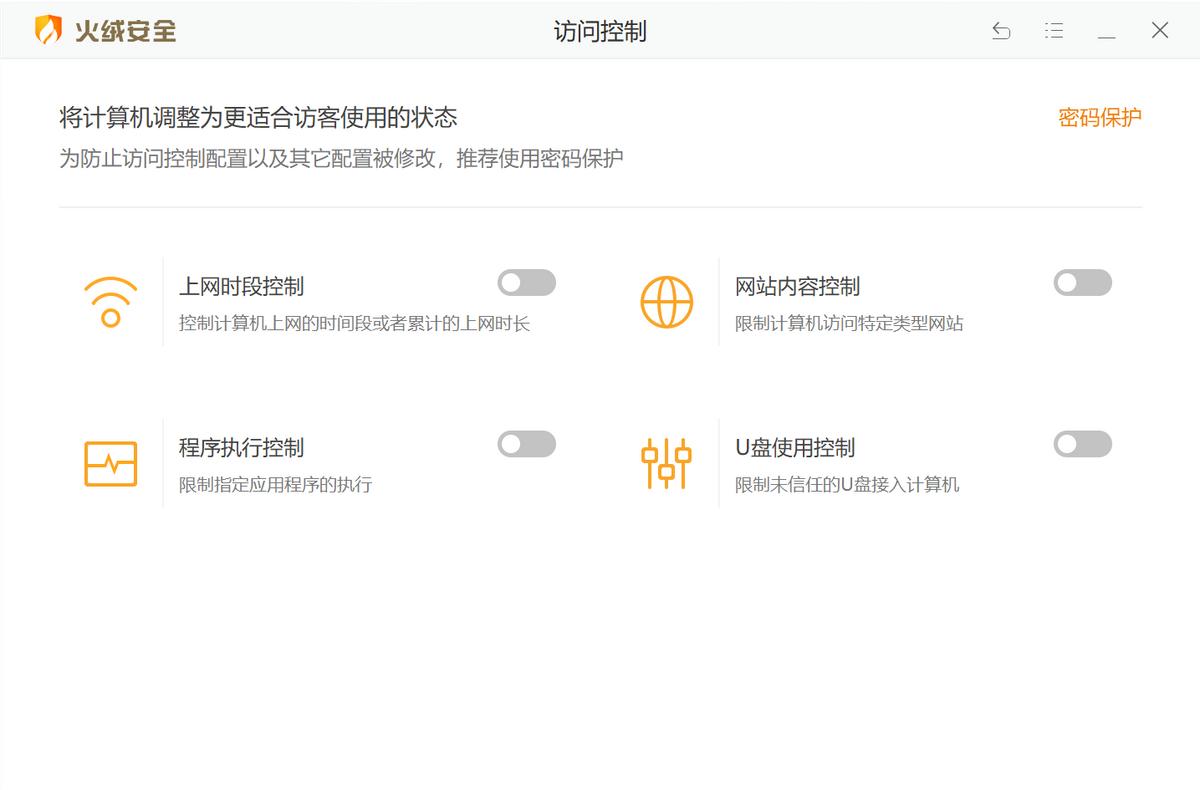Select the Wi-Fi icon for internet time control
1200x790 pixels.
(110, 300)
